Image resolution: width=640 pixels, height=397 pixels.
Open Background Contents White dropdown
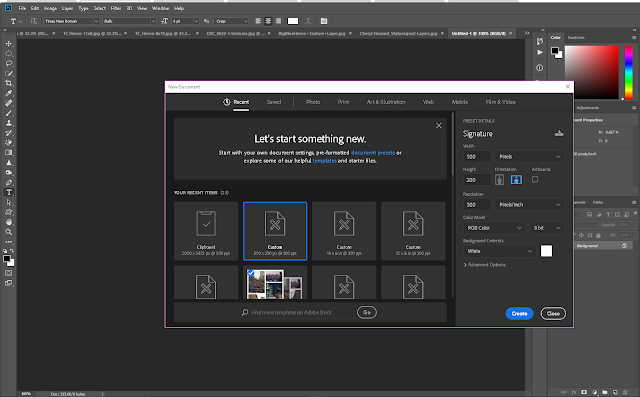pos(499,251)
